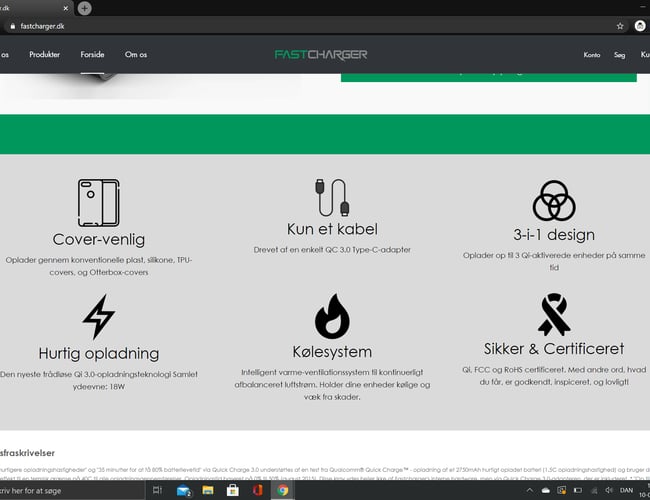Click the Kølesystem flame icon
Screen dimensions: 650x500
click(x=332, y=316)
